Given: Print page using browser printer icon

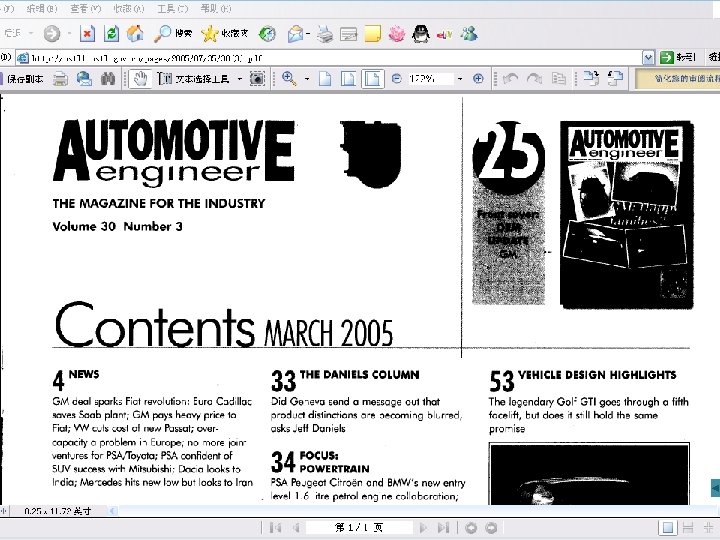Looking at the screenshot, I should [x=325, y=34].
